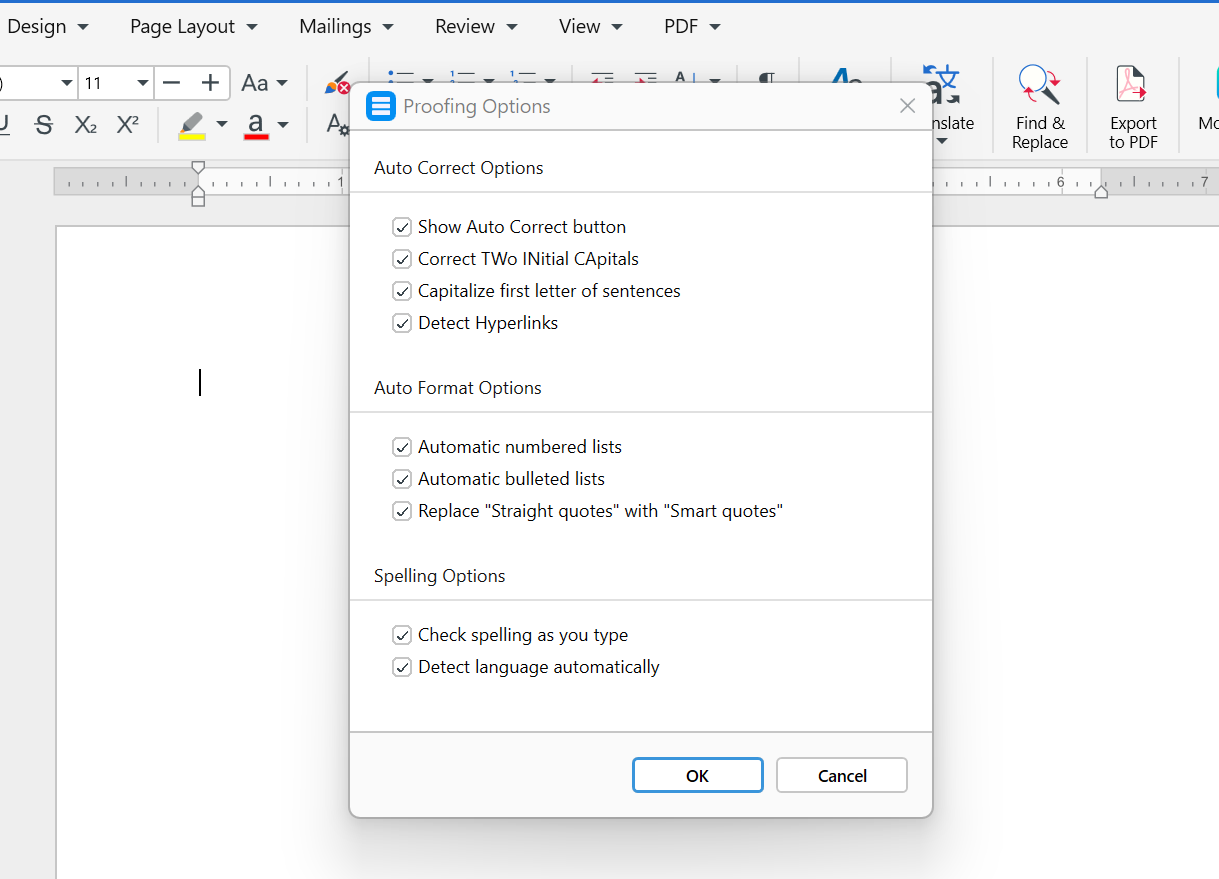1219x879 pixels.
Task: Open the Mailings tab
Action: click(x=346, y=27)
